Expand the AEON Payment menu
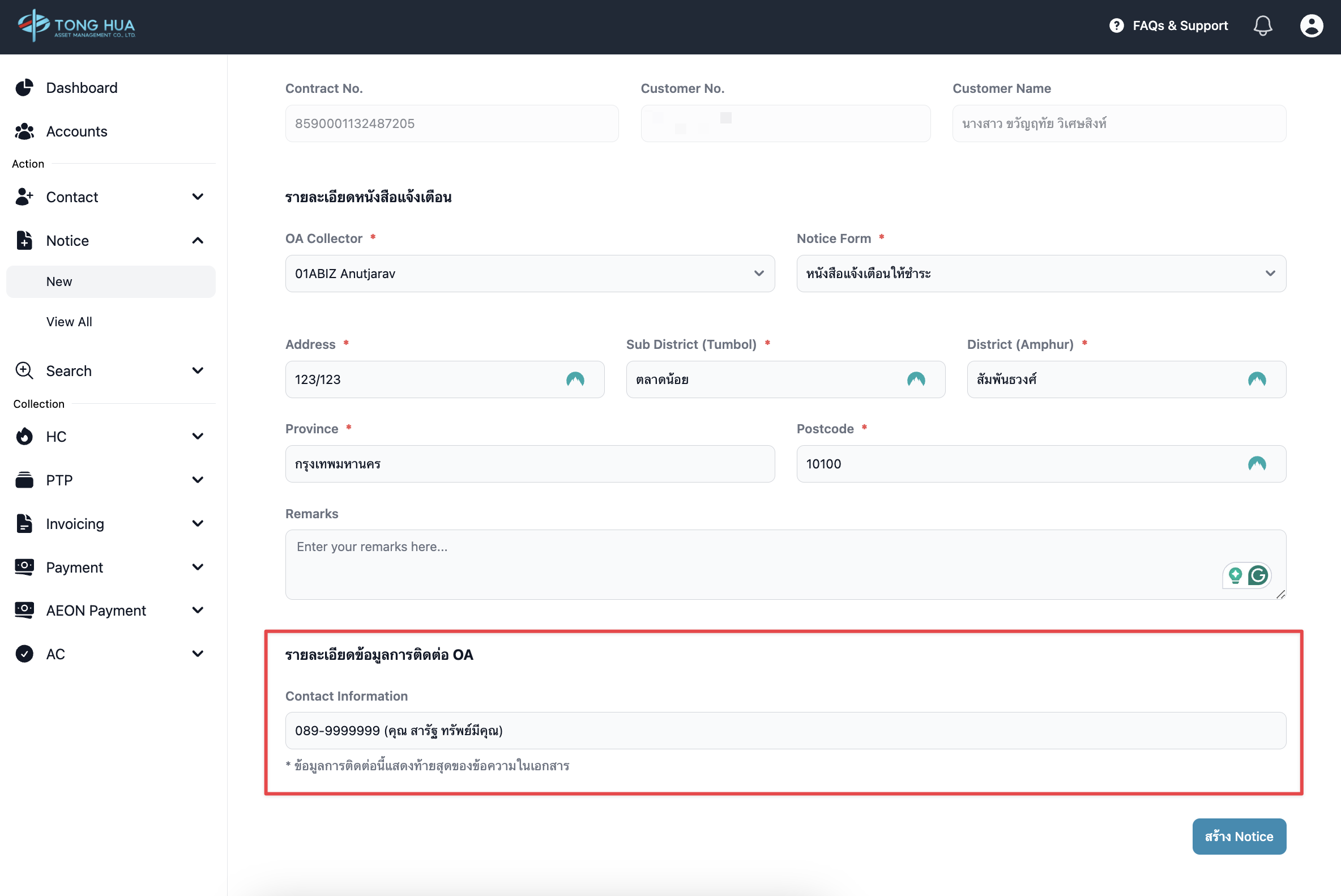Screen dimensions: 1341x896 tap(110, 611)
